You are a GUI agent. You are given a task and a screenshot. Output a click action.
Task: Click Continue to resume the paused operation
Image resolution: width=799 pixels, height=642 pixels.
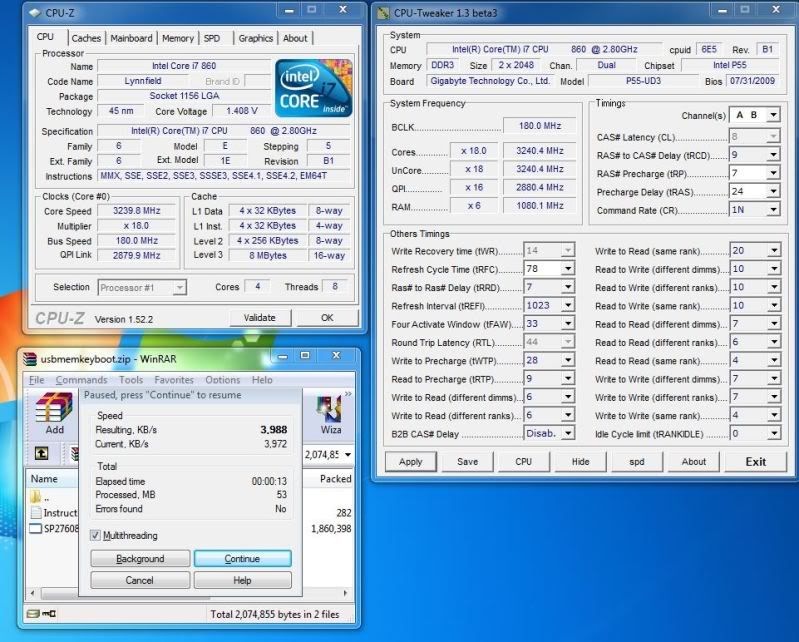(x=242, y=558)
